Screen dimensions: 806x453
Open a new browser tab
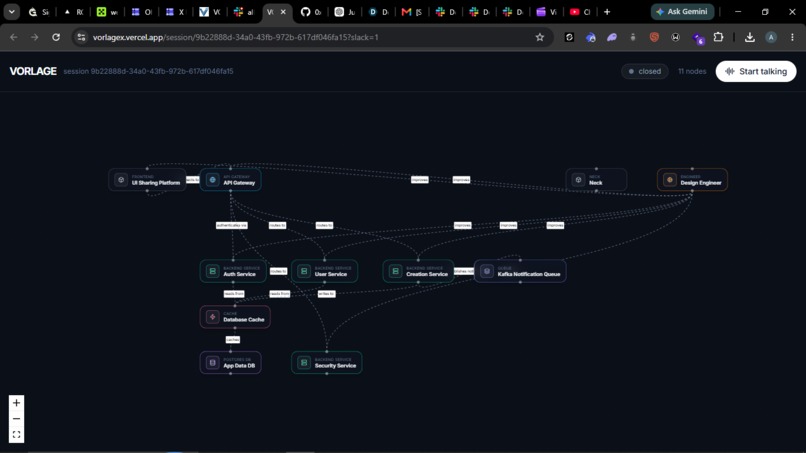tap(607, 12)
